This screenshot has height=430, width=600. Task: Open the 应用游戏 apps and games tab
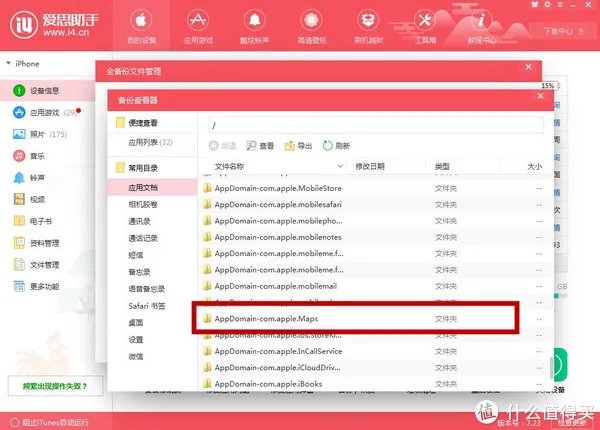pyautogui.click(x=198, y=26)
